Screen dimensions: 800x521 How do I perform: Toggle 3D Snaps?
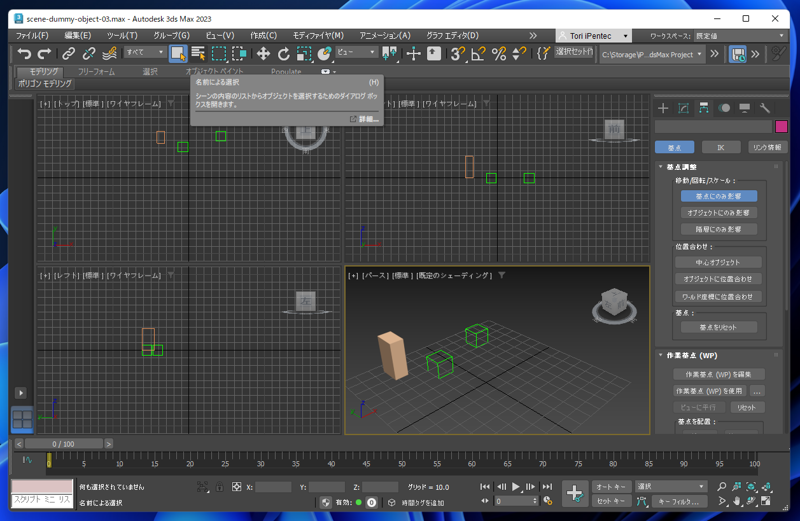tap(458, 54)
